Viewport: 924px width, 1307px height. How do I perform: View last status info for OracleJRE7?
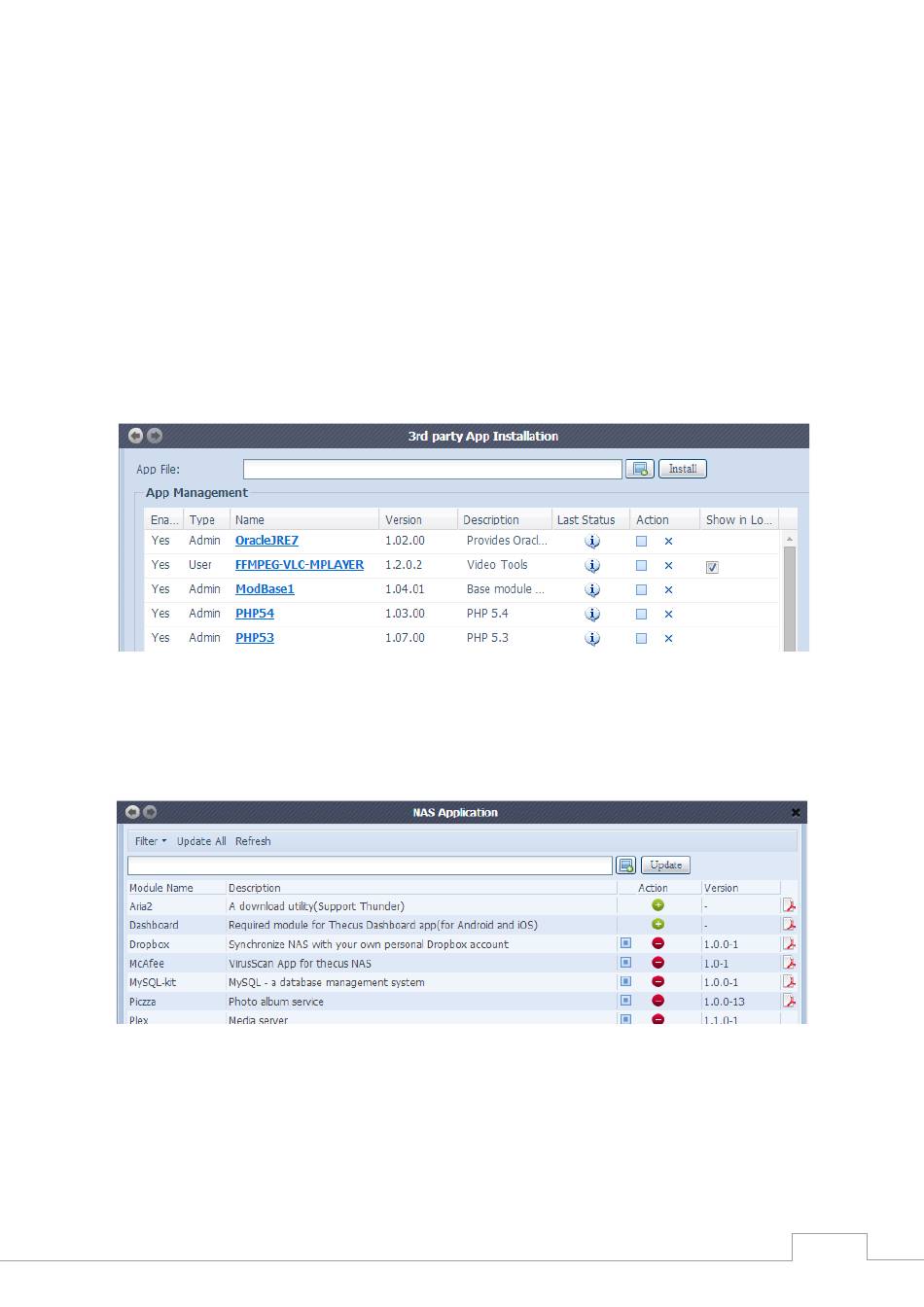(592, 542)
